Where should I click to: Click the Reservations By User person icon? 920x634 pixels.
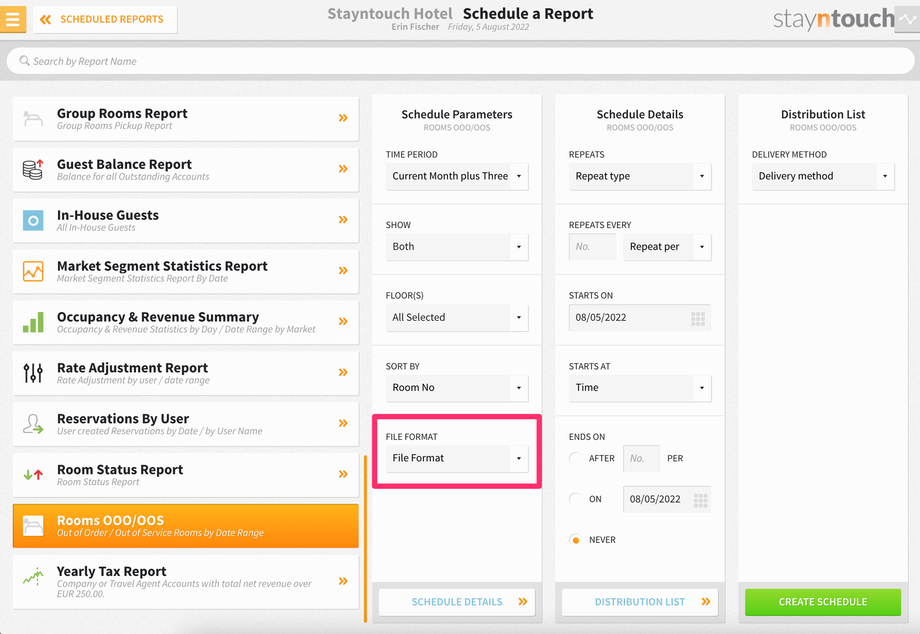[33, 423]
